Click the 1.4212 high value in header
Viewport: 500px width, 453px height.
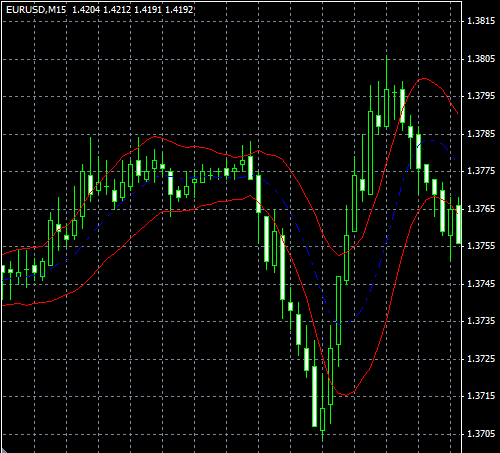point(117,10)
